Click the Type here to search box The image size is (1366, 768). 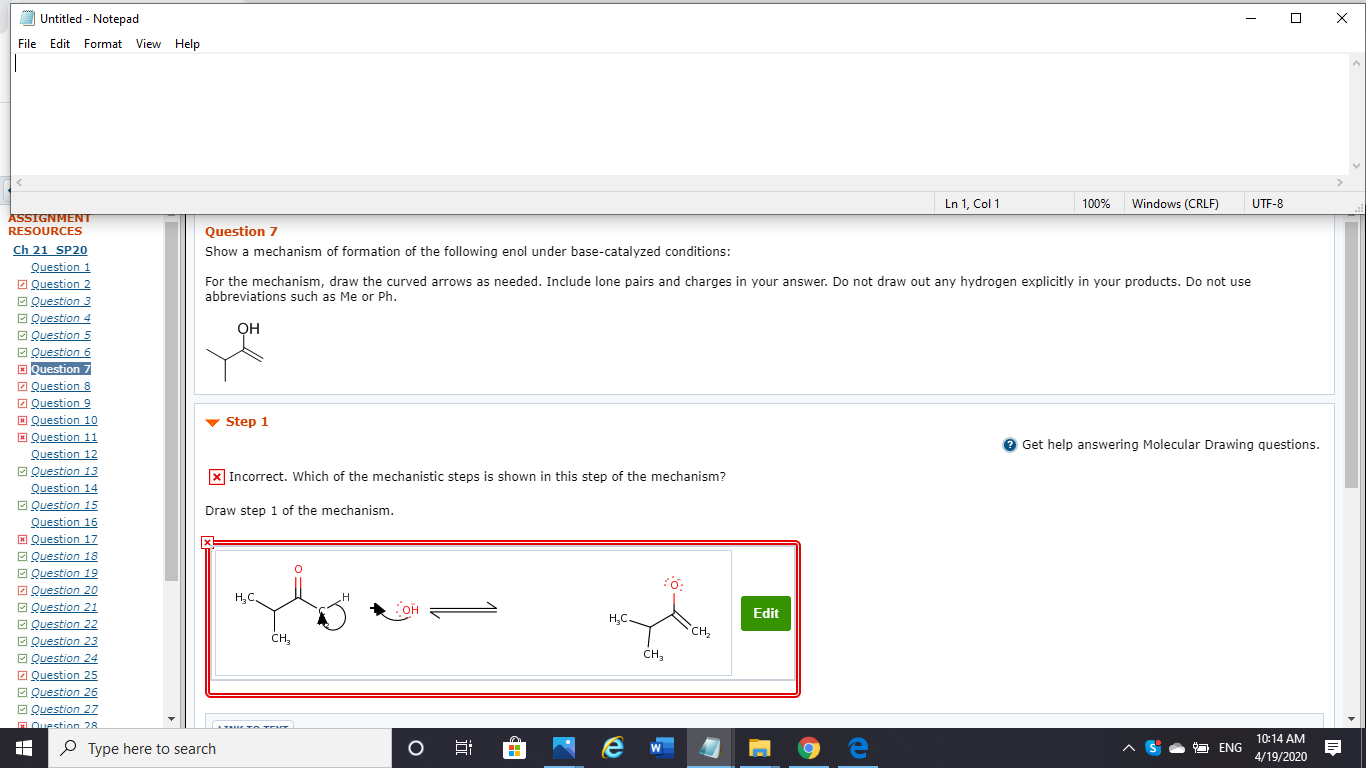point(220,748)
